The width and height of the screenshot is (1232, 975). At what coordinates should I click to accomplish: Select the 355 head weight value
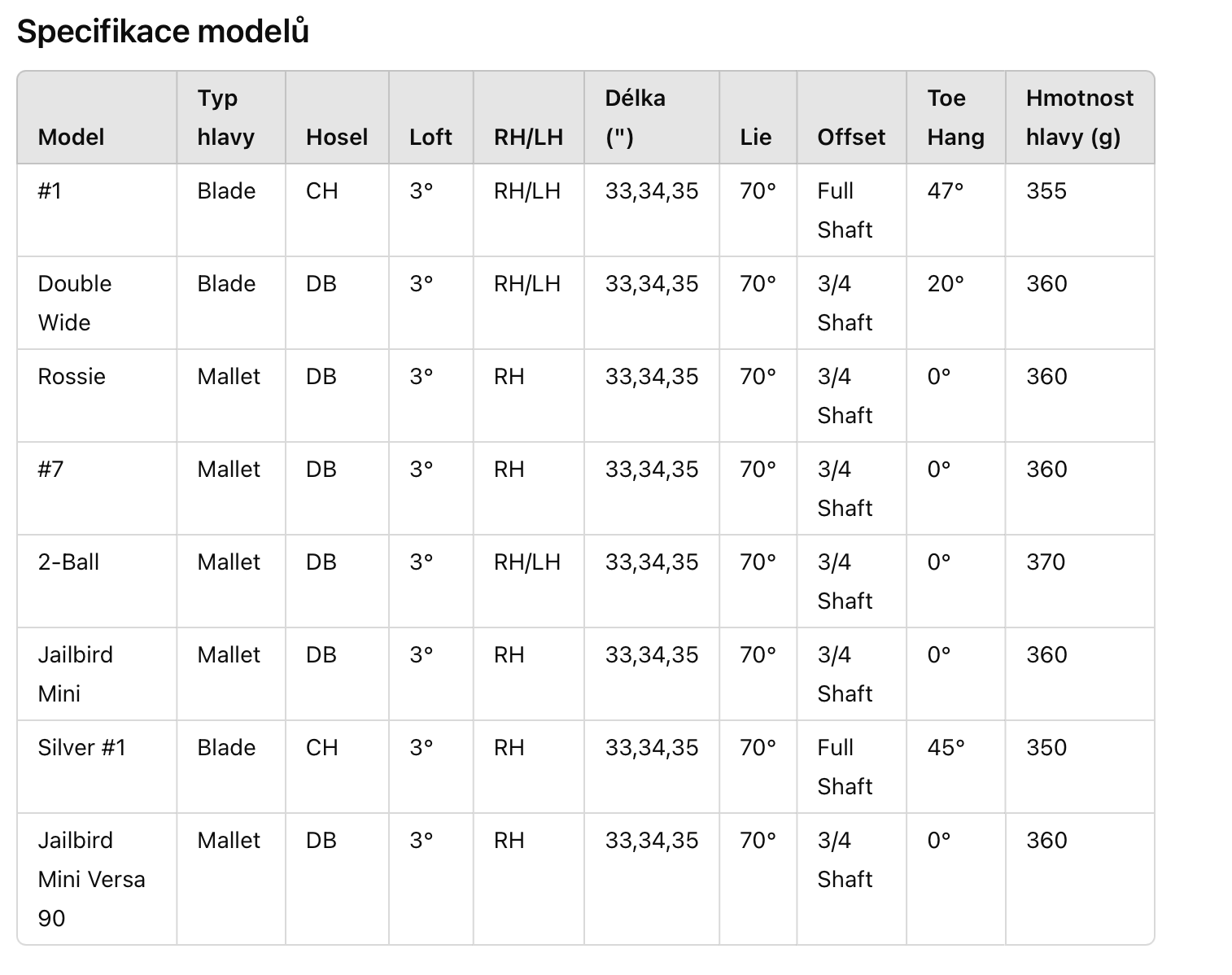tap(1046, 190)
